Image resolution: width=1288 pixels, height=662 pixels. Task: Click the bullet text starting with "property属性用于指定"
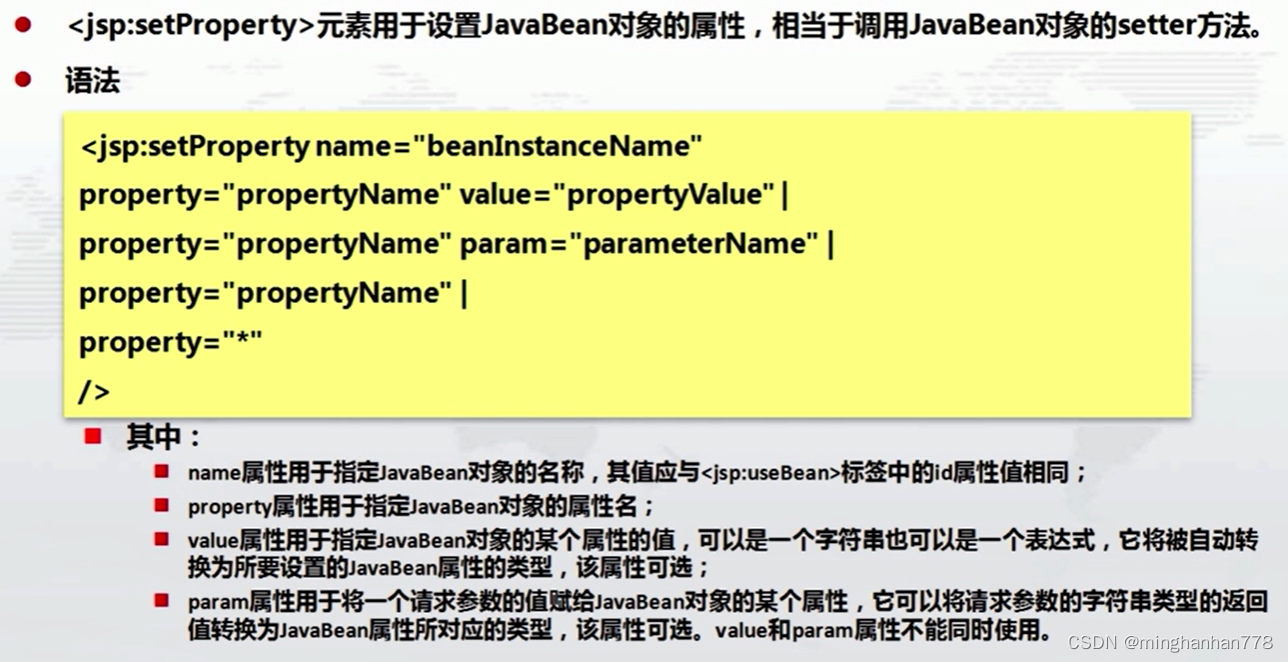[x=421, y=506]
